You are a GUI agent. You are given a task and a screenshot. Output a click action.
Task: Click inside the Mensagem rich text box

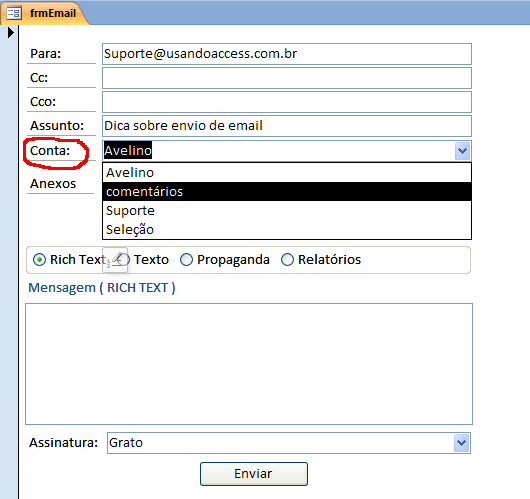pos(249,364)
